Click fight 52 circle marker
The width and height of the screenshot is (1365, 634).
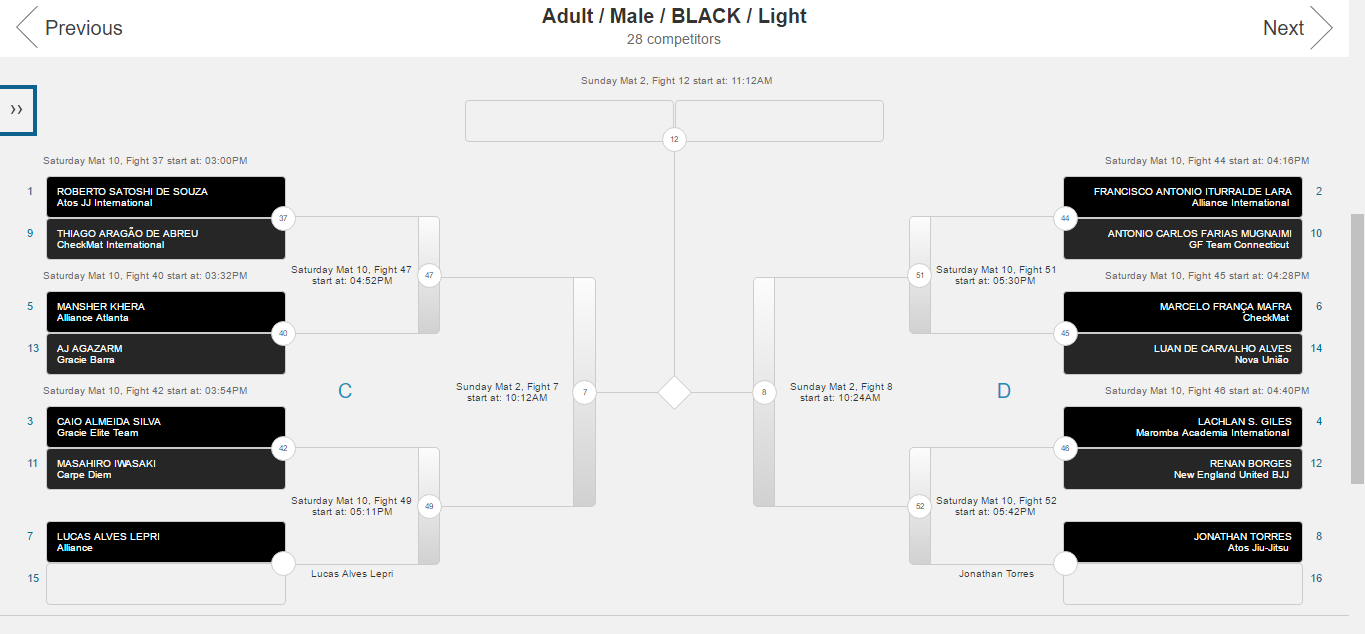pos(920,507)
